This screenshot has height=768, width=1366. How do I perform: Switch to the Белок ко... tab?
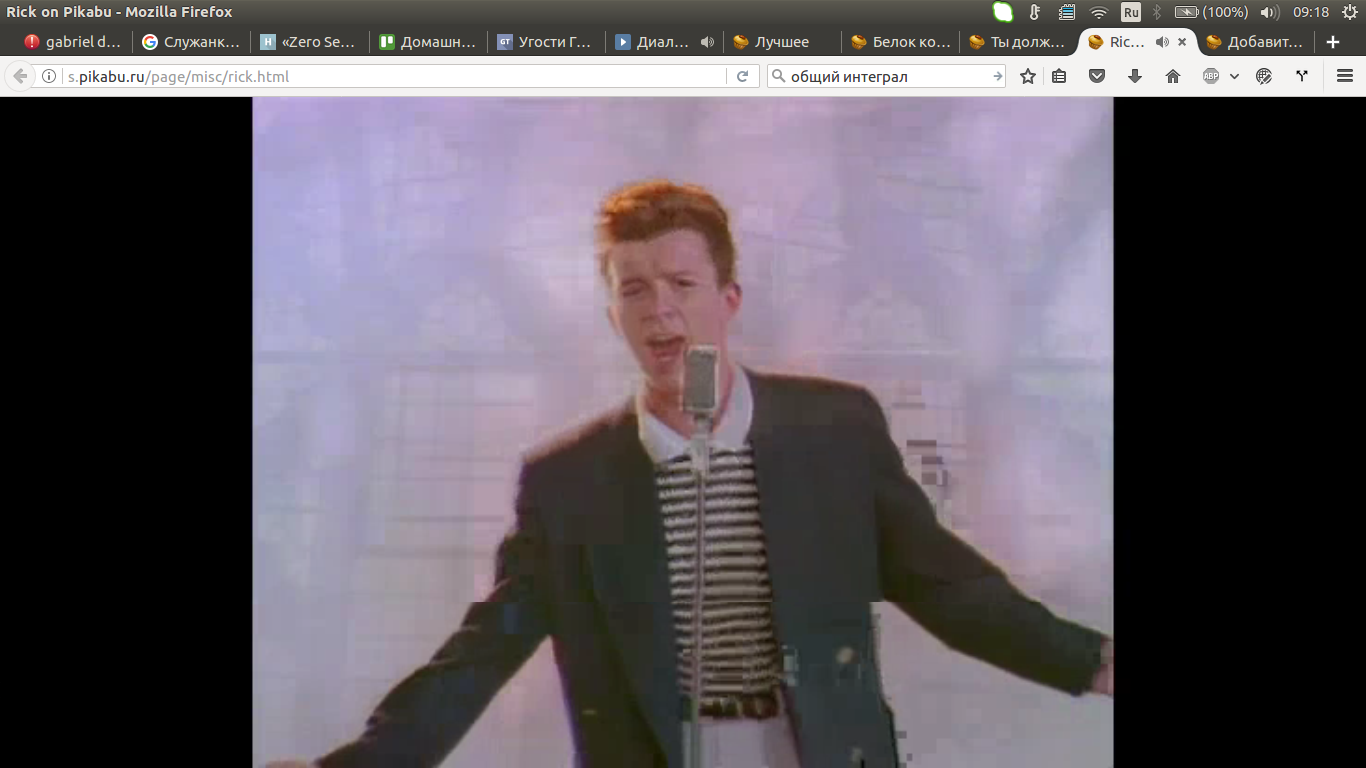(900, 42)
